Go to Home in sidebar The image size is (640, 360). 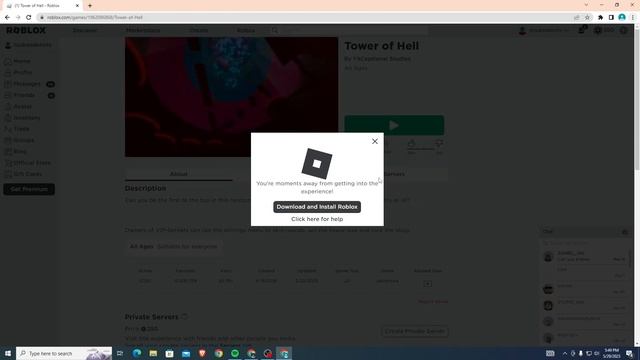point(17,61)
